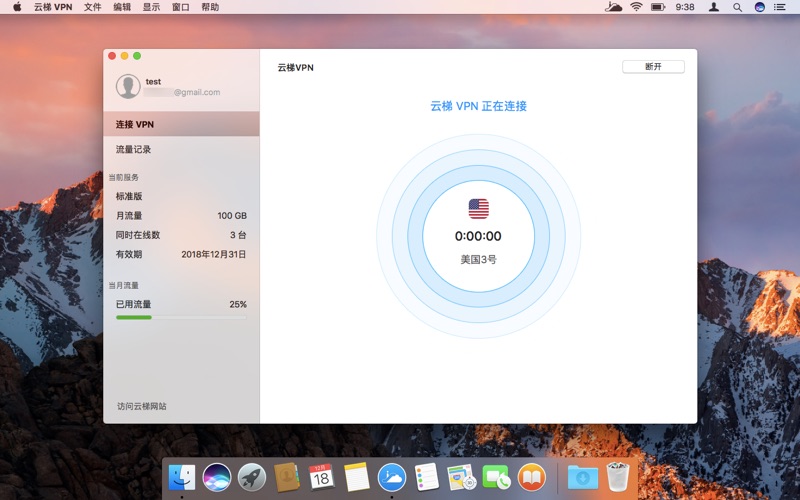Open Launchpad rocket icon in Dock
Screen dimensions: 800x500
click(x=252, y=478)
